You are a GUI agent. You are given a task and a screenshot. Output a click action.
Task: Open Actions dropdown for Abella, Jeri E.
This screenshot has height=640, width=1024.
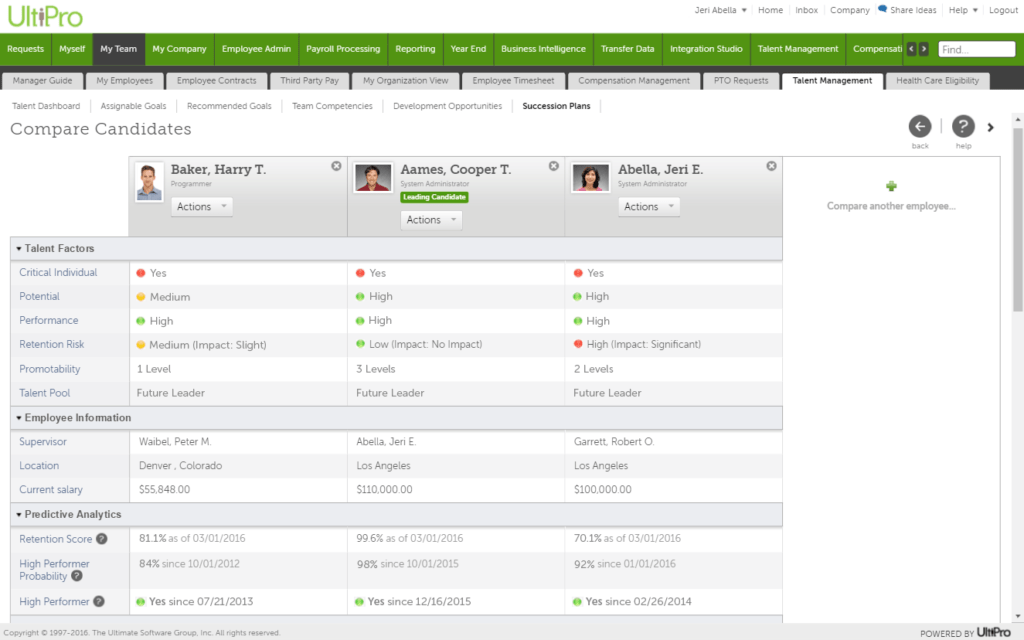pyautogui.click(x=648, y=206)
